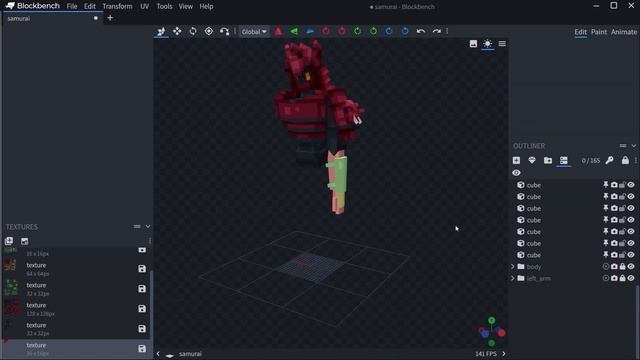Open the viewport hamburger menu

pyautogui.click(x=502, y=44)
